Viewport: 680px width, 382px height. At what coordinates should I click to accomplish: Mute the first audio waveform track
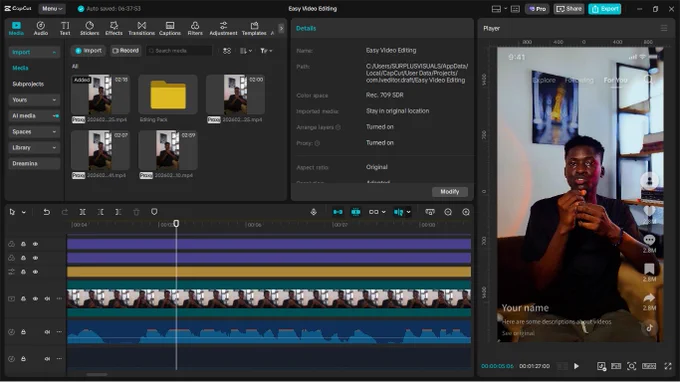tap(47, 332)
